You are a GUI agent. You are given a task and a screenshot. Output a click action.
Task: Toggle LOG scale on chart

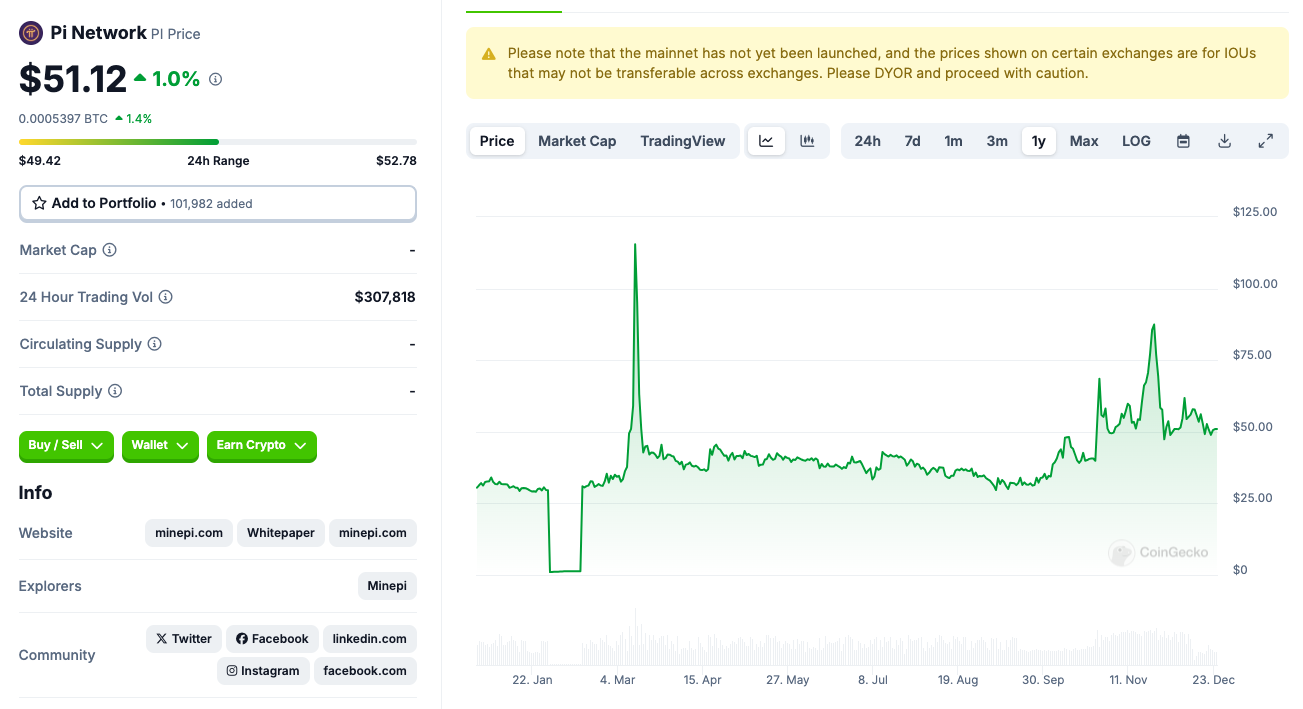1136,141
